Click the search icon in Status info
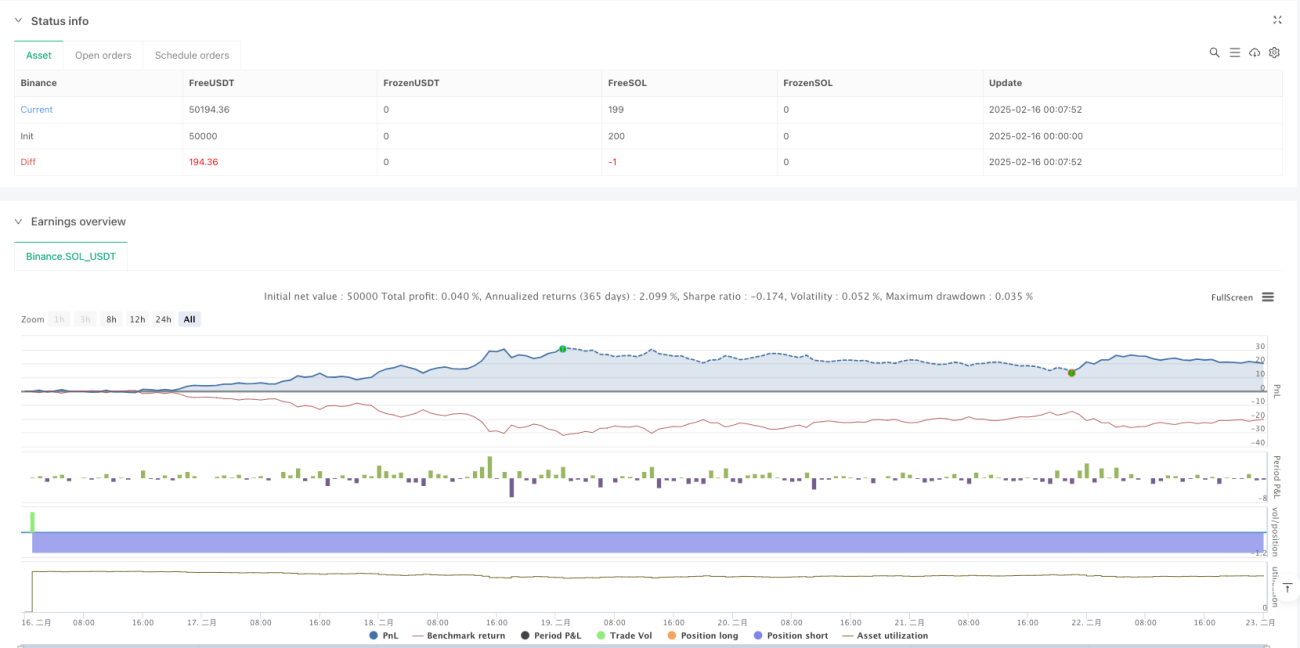Screen dimensions: 1300x648 coord(1214,53)
